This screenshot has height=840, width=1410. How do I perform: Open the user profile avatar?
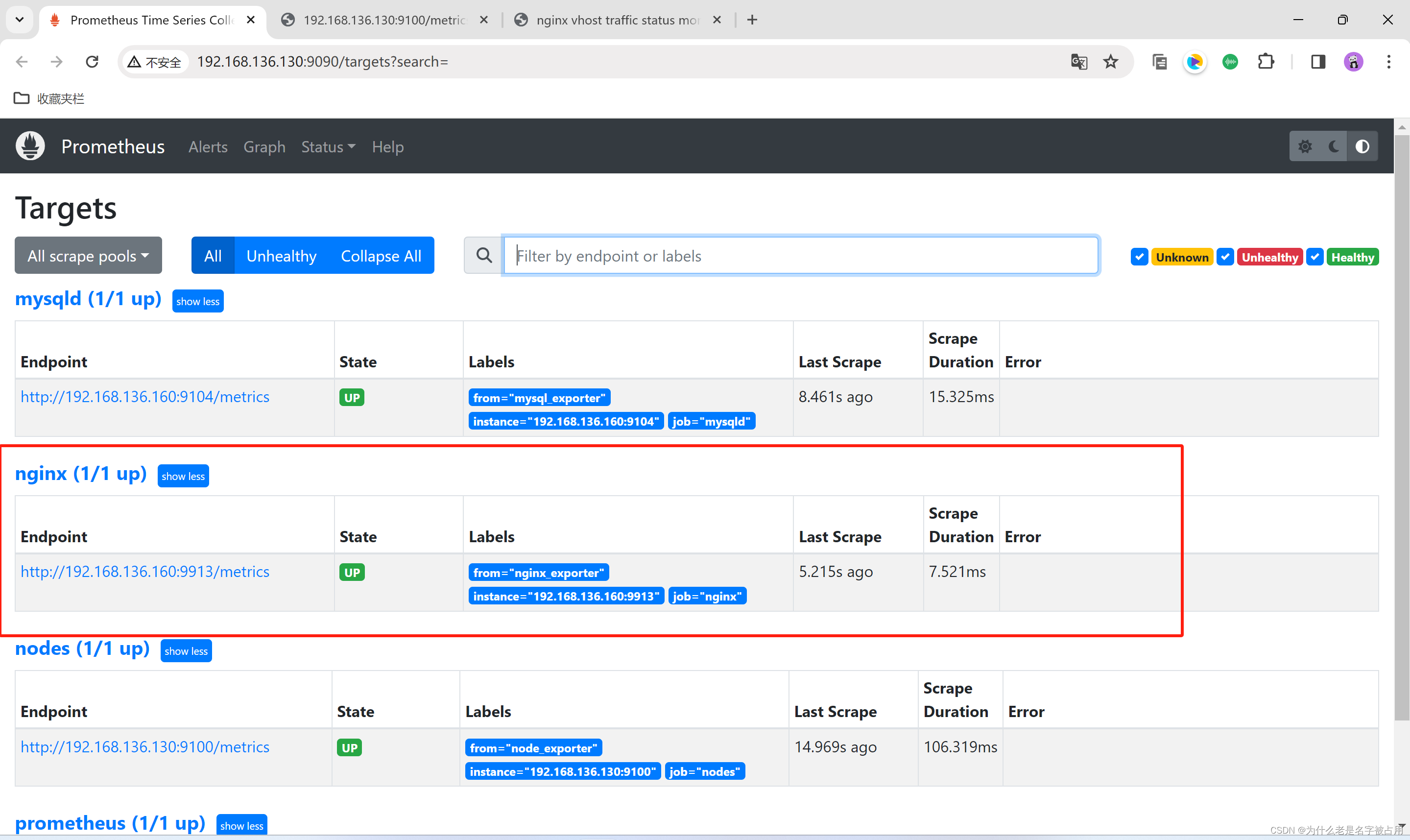(x=1353, y=62)
